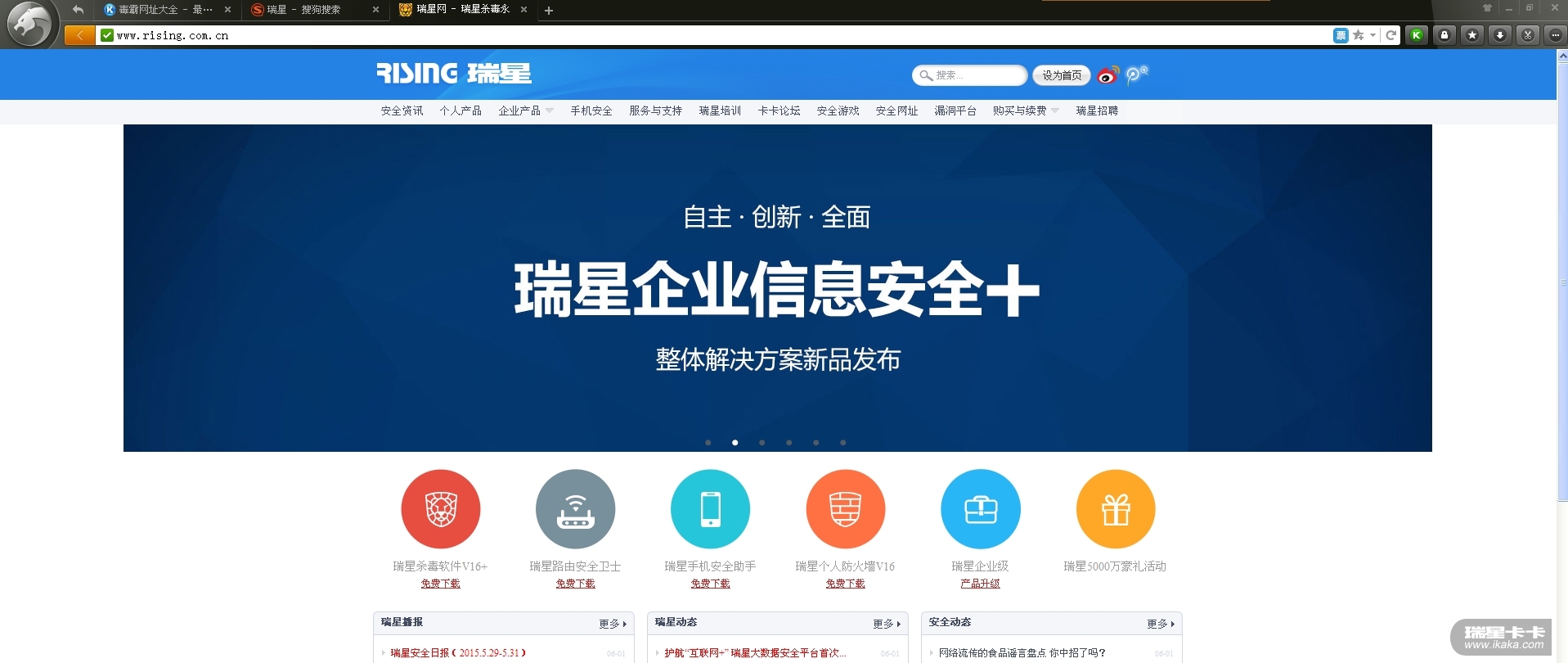Click 免费下载 under 瑞星个人防火墙V16

[846, 584]
